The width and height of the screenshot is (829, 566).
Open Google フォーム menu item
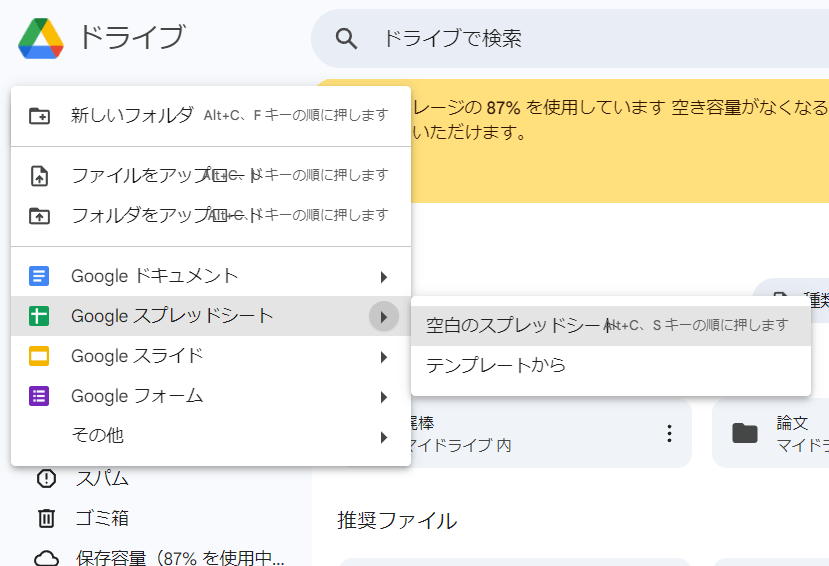(211, 396)
